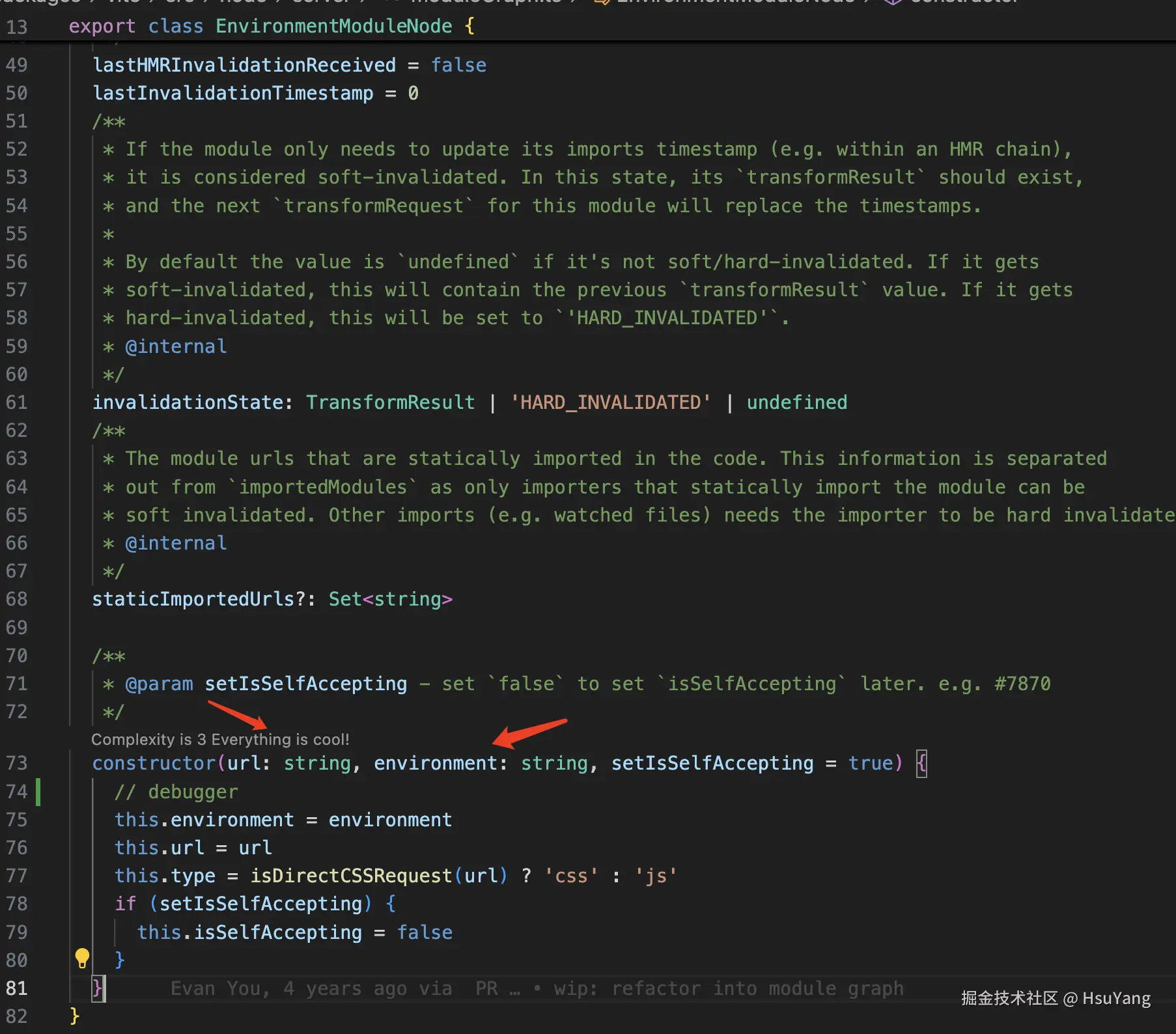The height and width of the screenshot is (1034, 1176).
Task: Click the `transformRequest` mention in the comment
Action: point(374,206)
